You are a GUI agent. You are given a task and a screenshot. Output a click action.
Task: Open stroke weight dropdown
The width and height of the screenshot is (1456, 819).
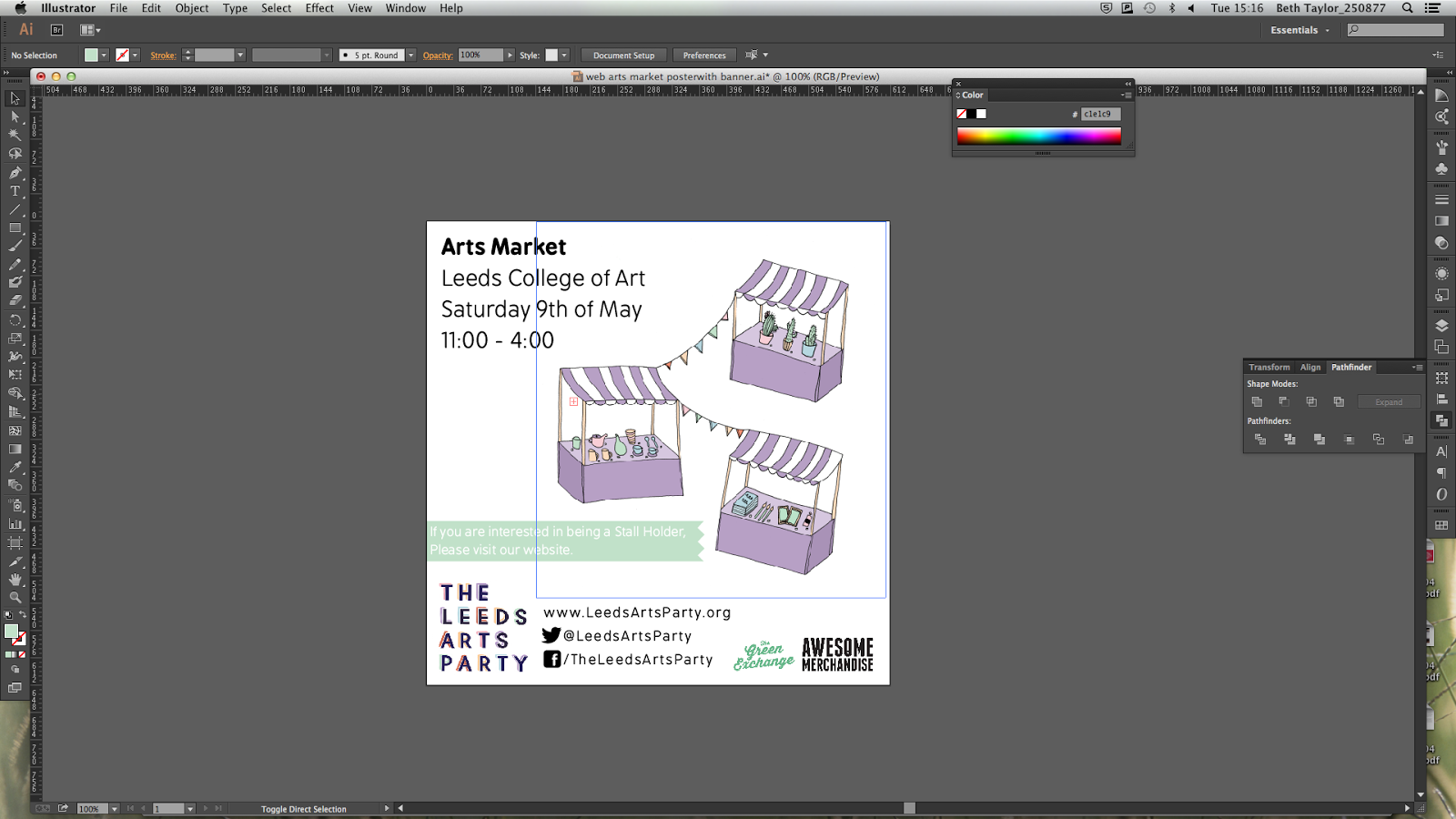pyautogui.click(x=240, y=56)
